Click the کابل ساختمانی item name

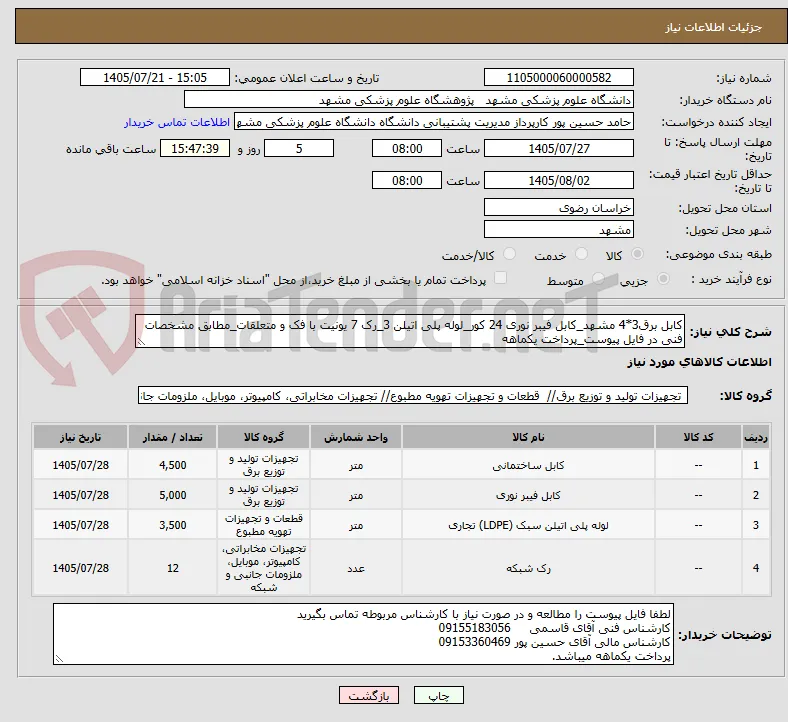pos(529,466)
